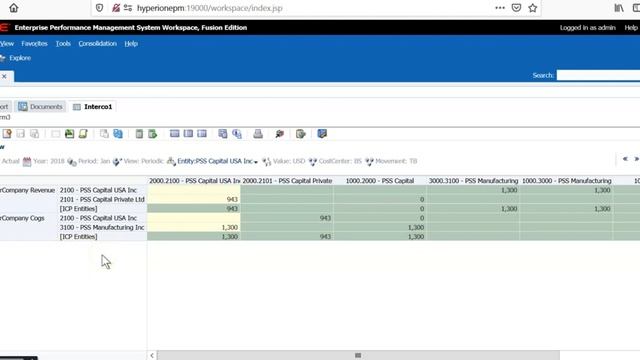
Task: Click View: Periodic in the point of view
Action: [x=144, y=161]
